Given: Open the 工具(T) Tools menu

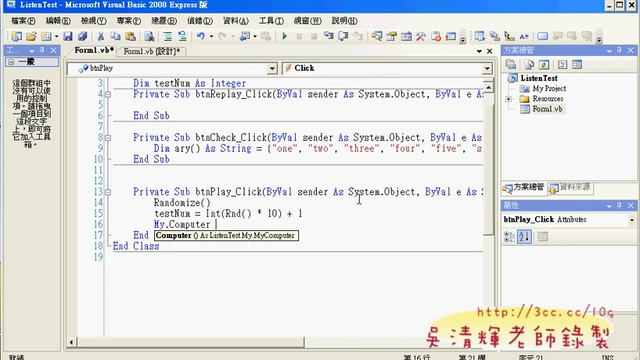Looking at the screenshot, I should [271, 21].
